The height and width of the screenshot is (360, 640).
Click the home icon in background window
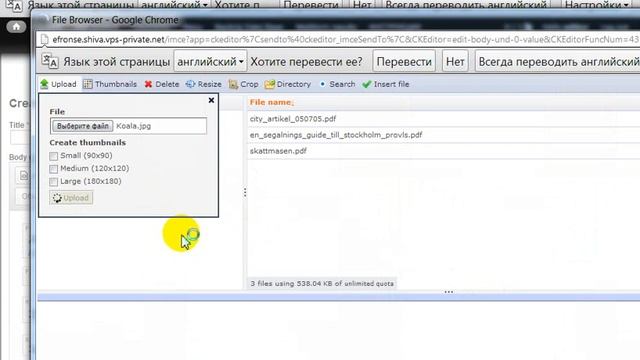click(16, 27)
